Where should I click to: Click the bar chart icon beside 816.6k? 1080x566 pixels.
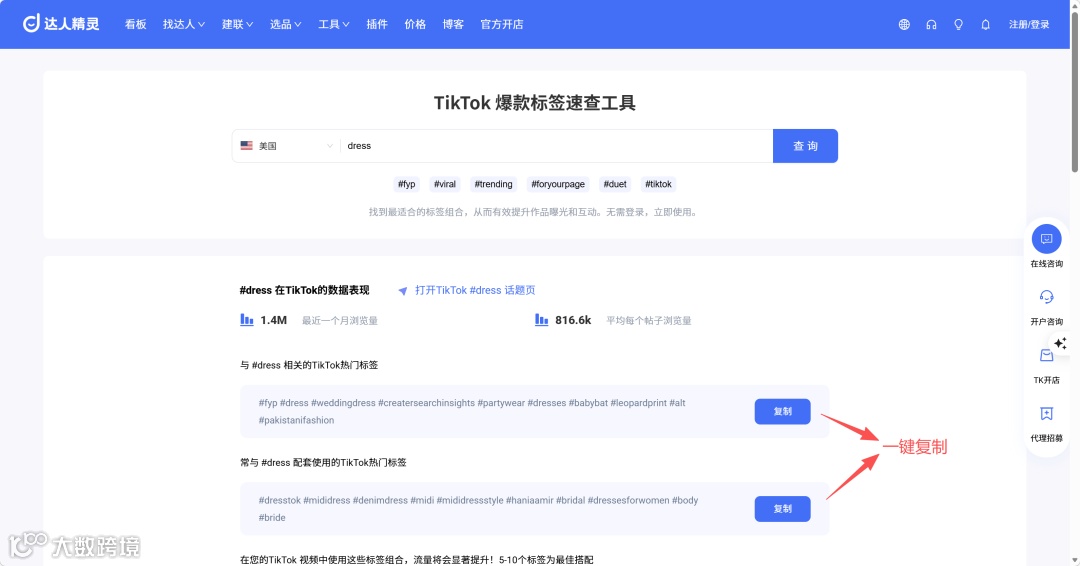(541, 319)
